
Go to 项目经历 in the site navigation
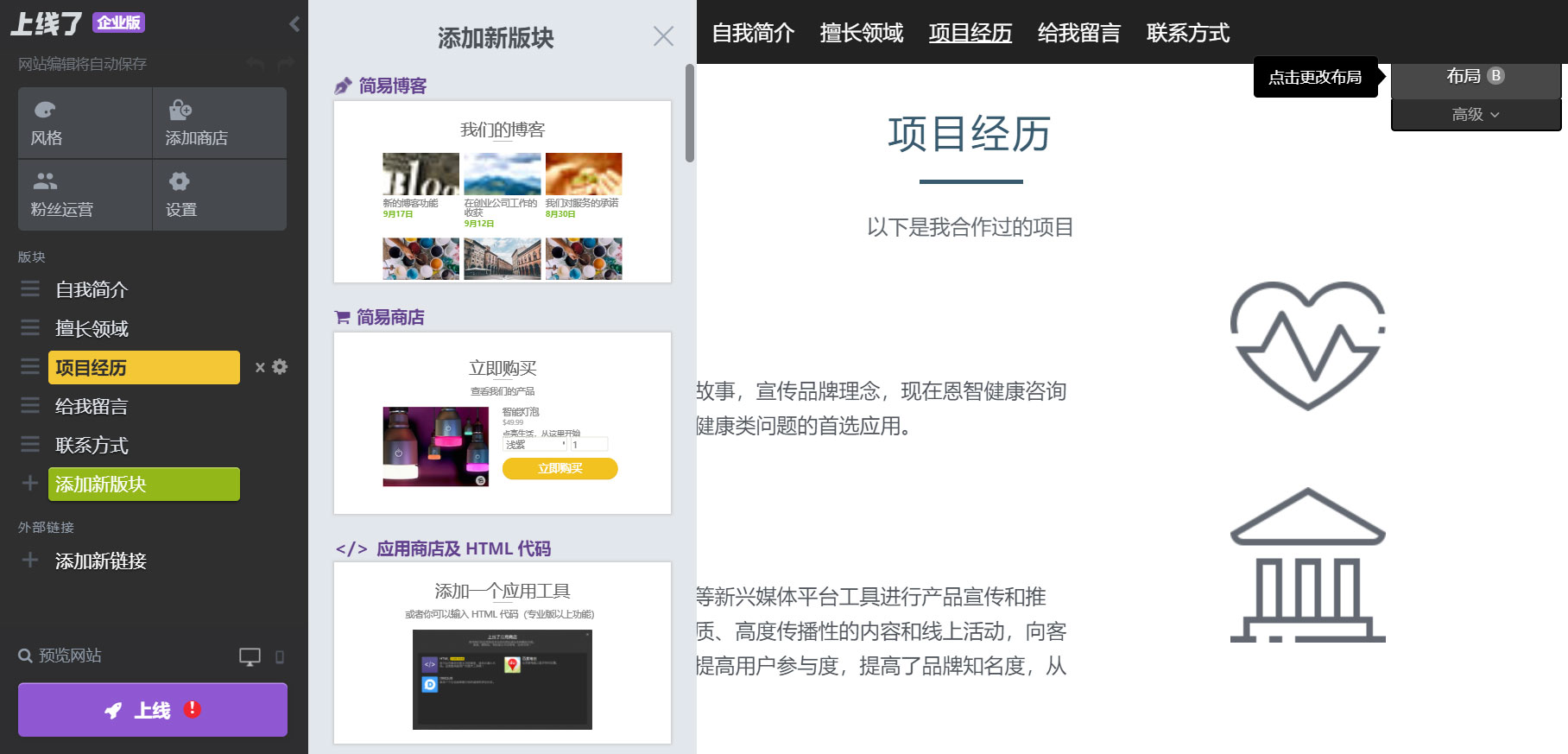(971, 33)
